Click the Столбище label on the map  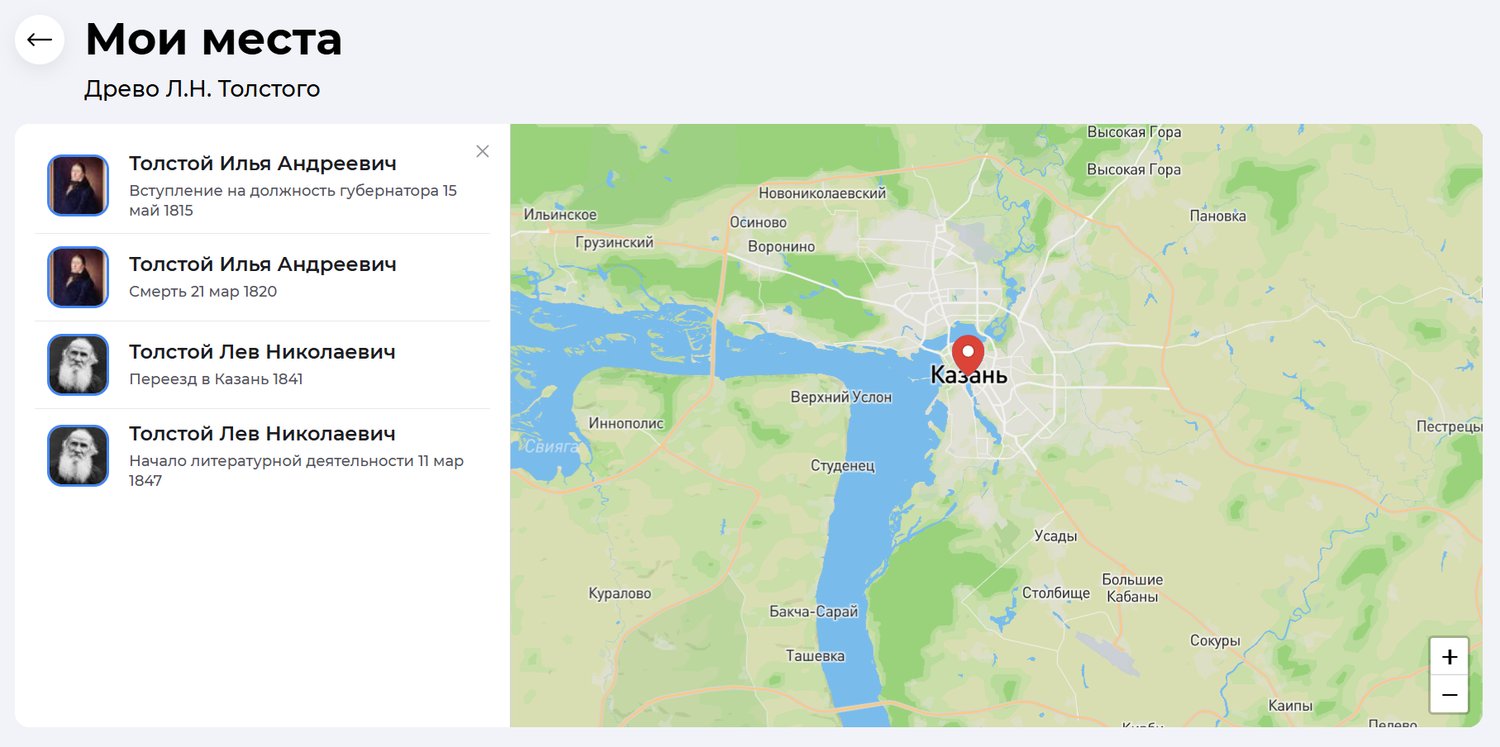click(1055, 593)
